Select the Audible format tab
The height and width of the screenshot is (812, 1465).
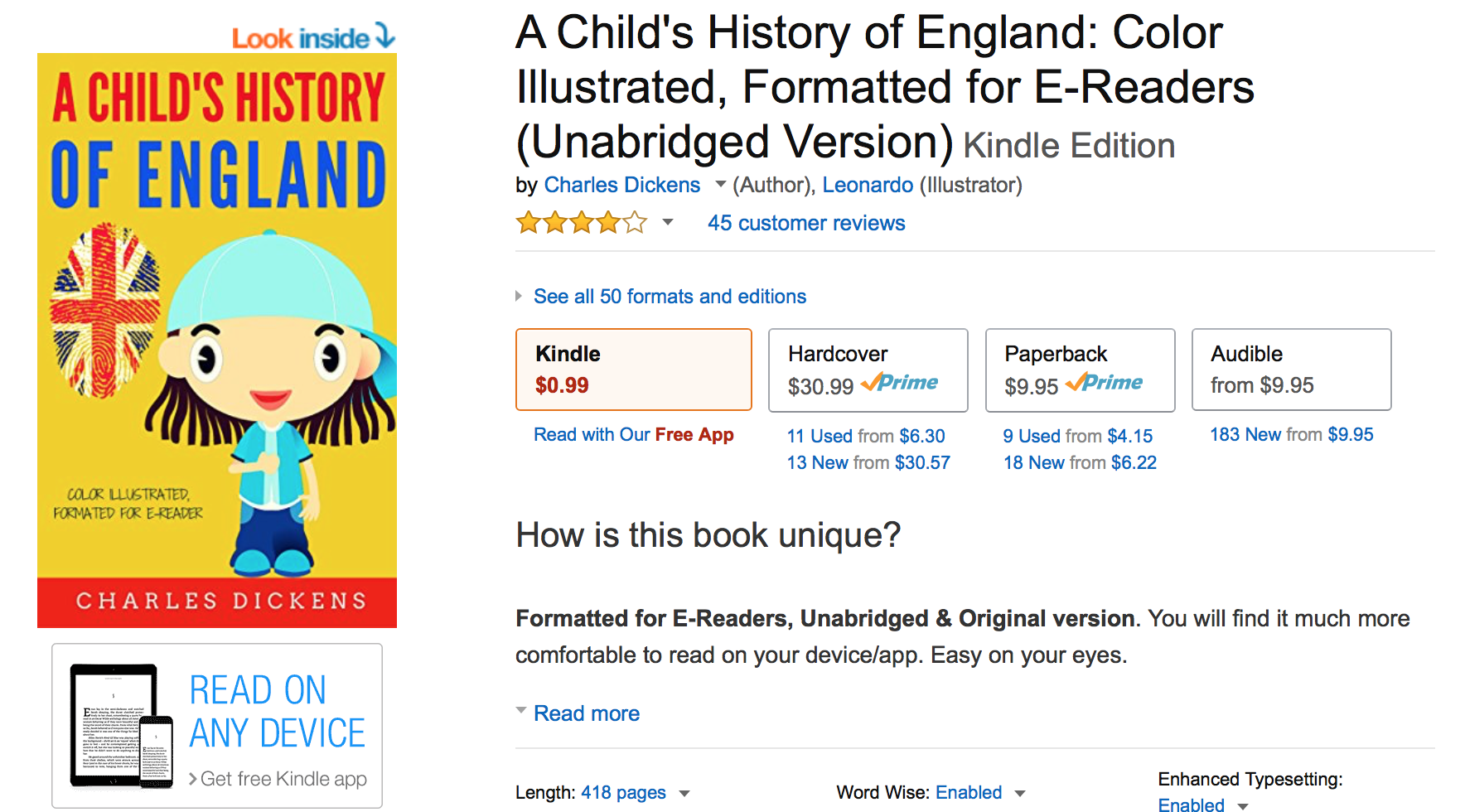pos(1292,370)
